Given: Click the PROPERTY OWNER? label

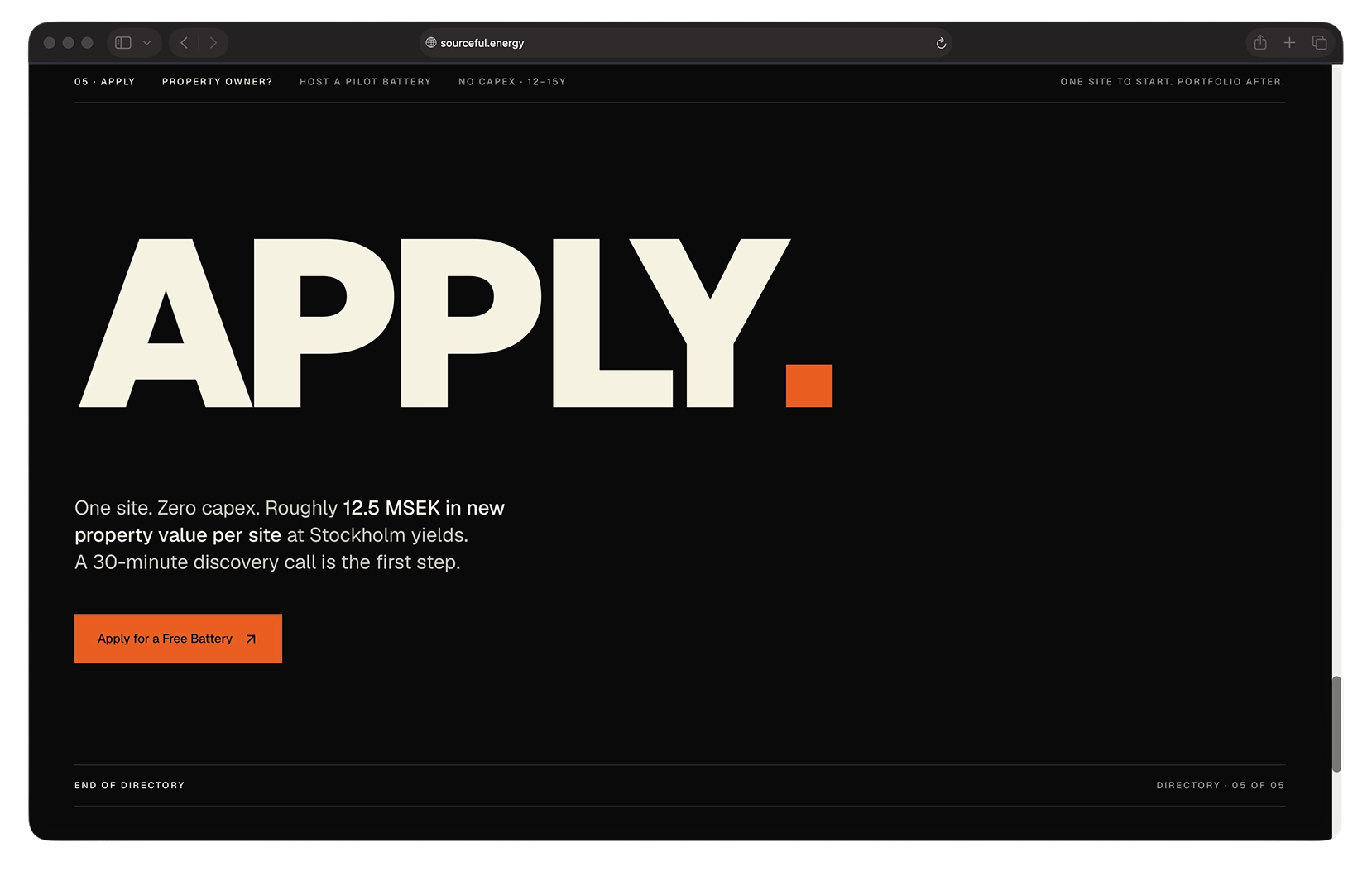Looking at the screenshot, I should 217,81.
